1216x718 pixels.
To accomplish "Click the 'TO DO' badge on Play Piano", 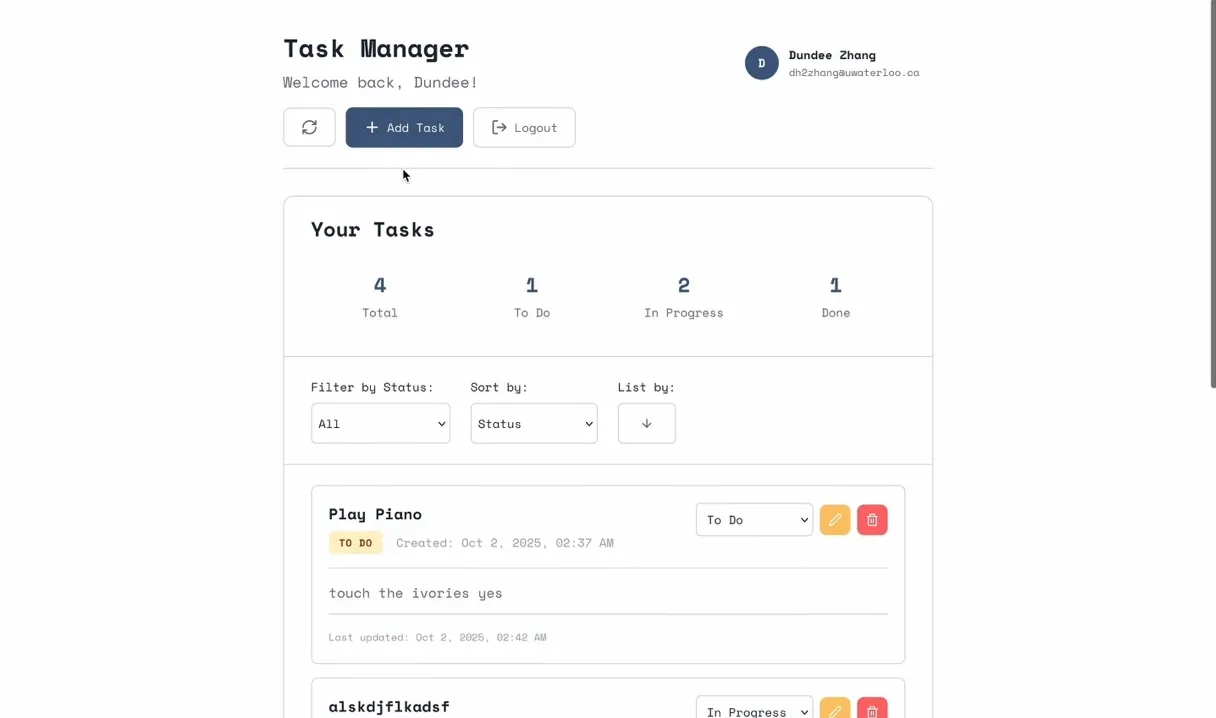I will click(356, 542).
